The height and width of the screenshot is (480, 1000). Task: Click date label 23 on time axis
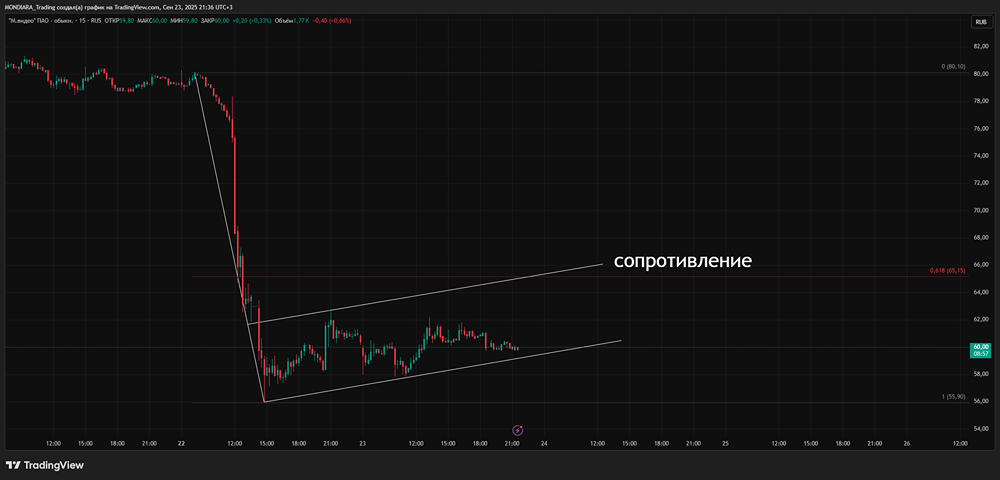click(362, 443)
